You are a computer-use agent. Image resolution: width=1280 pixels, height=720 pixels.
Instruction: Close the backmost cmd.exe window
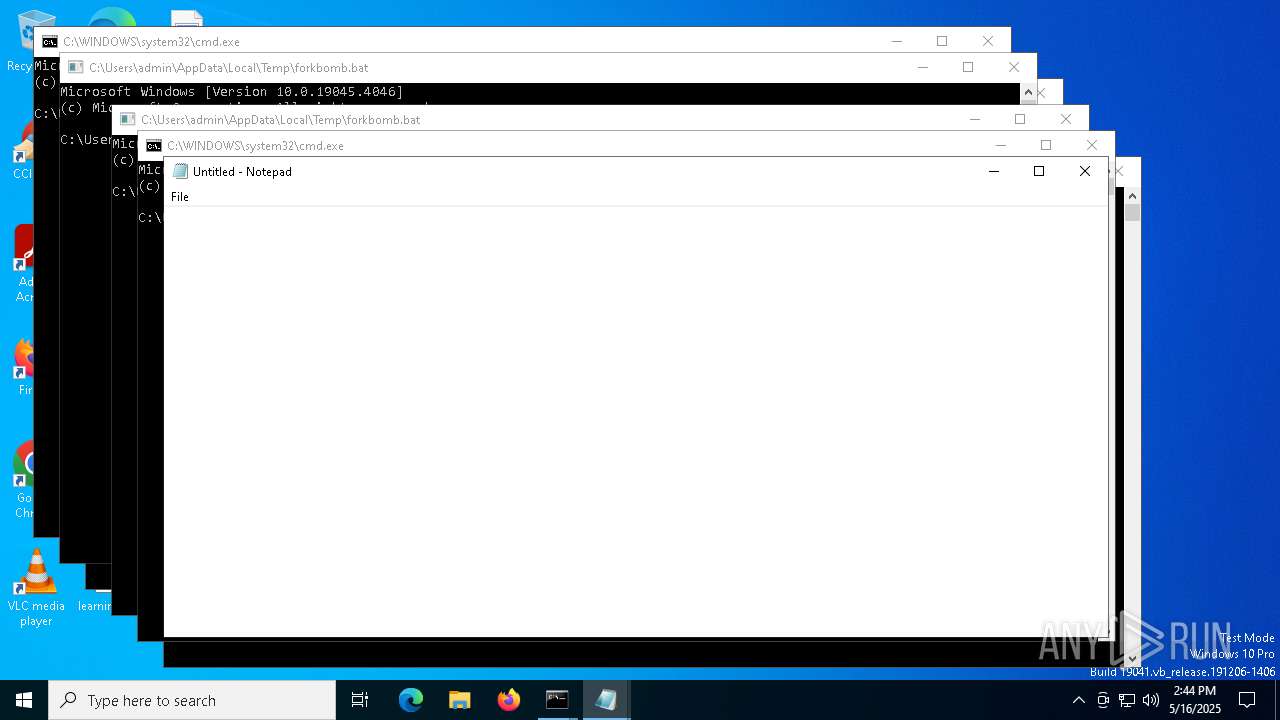coord(988,41)
